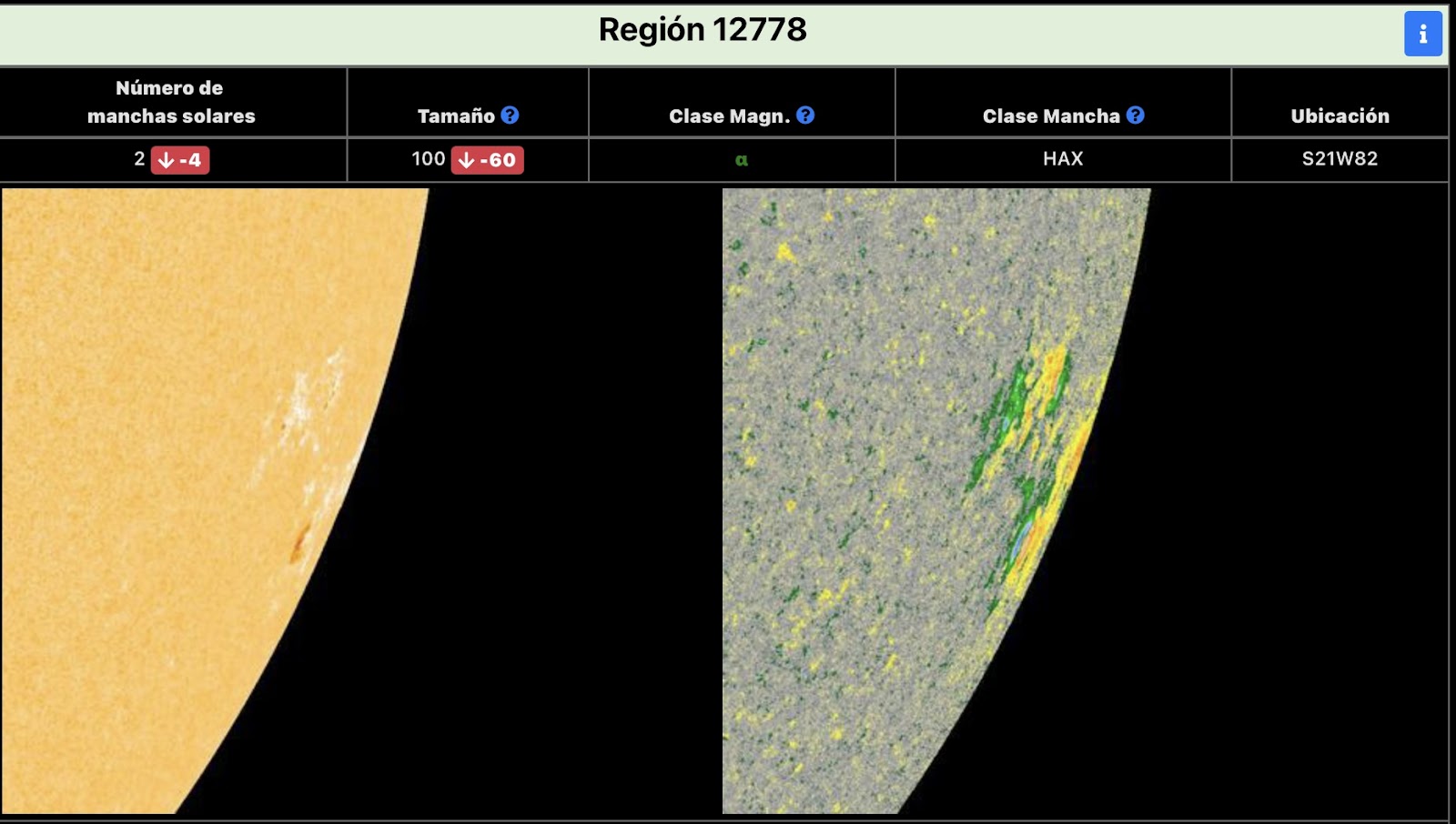
Task: Click the Región 12778 title
Action: click(x=703, y=30)
